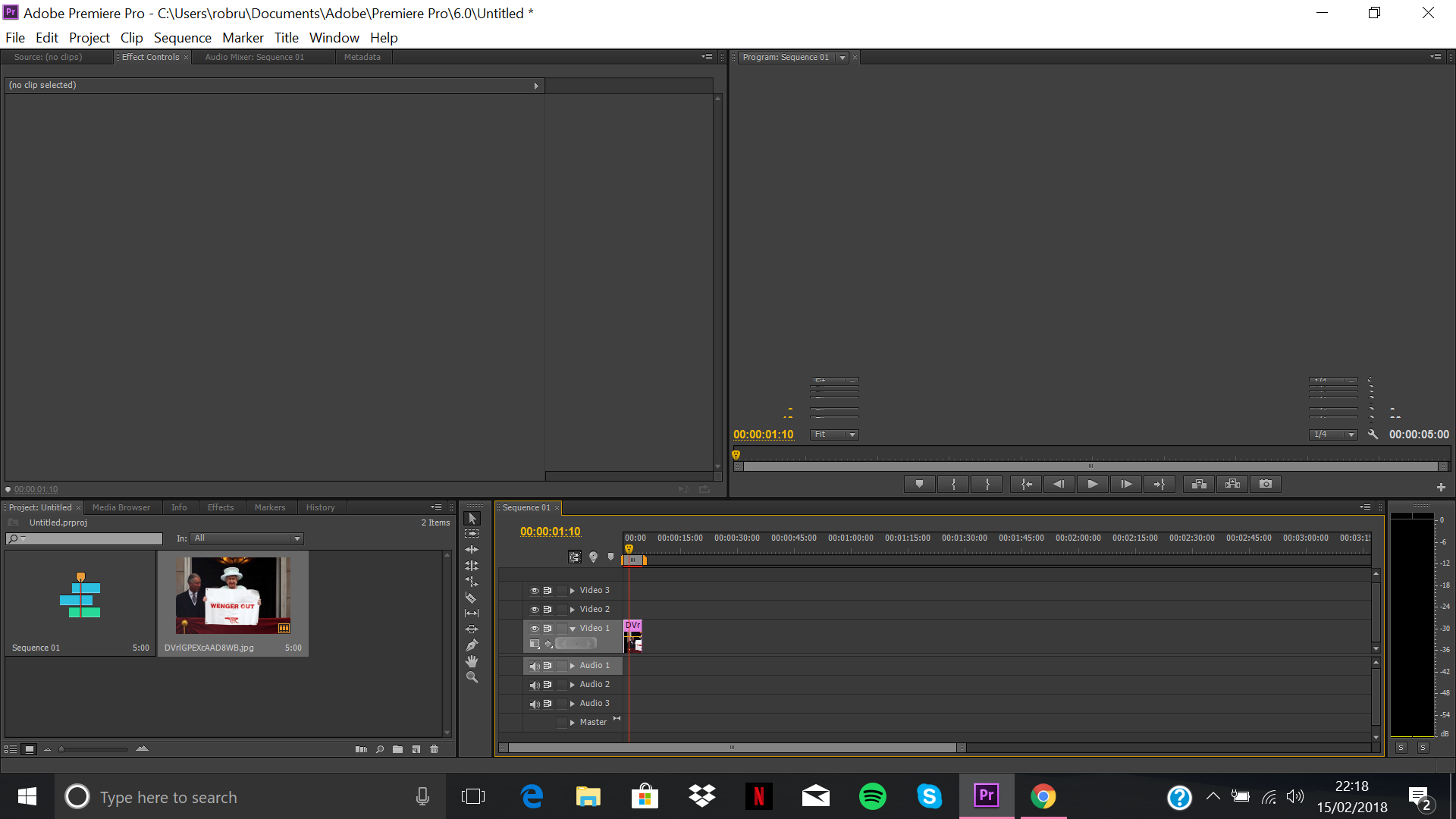Switch to the Effects tab
This screenshot has width=1456, height=819.
click(221, 507)
